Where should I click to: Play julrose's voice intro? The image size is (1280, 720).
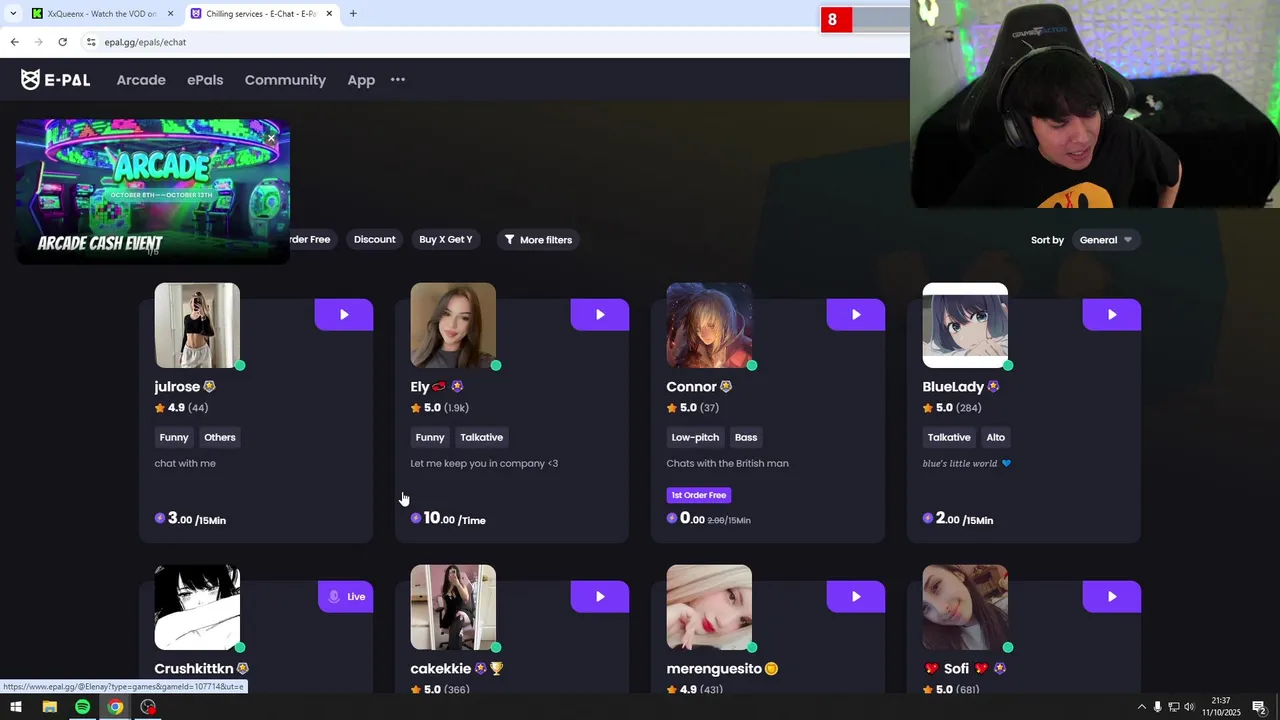pyautogui.click(x=344, y=314)
